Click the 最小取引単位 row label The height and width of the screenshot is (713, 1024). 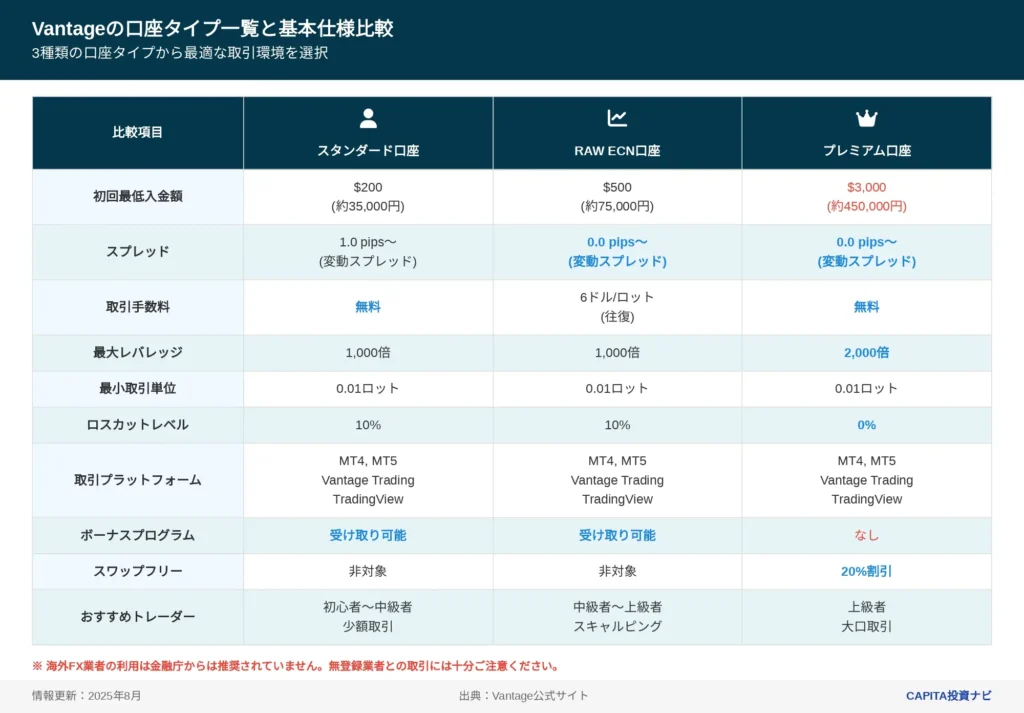pyautogui.click(x=138, y=388)
